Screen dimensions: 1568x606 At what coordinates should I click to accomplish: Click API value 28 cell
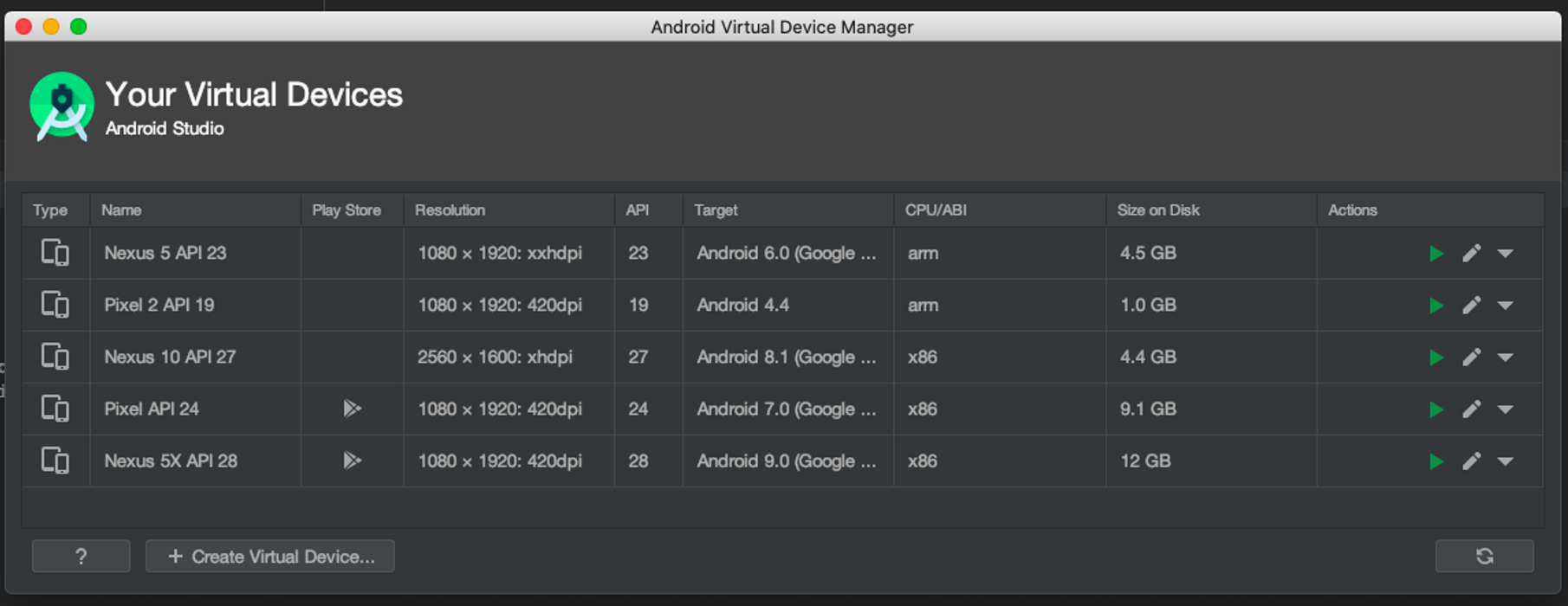[649, 461]
